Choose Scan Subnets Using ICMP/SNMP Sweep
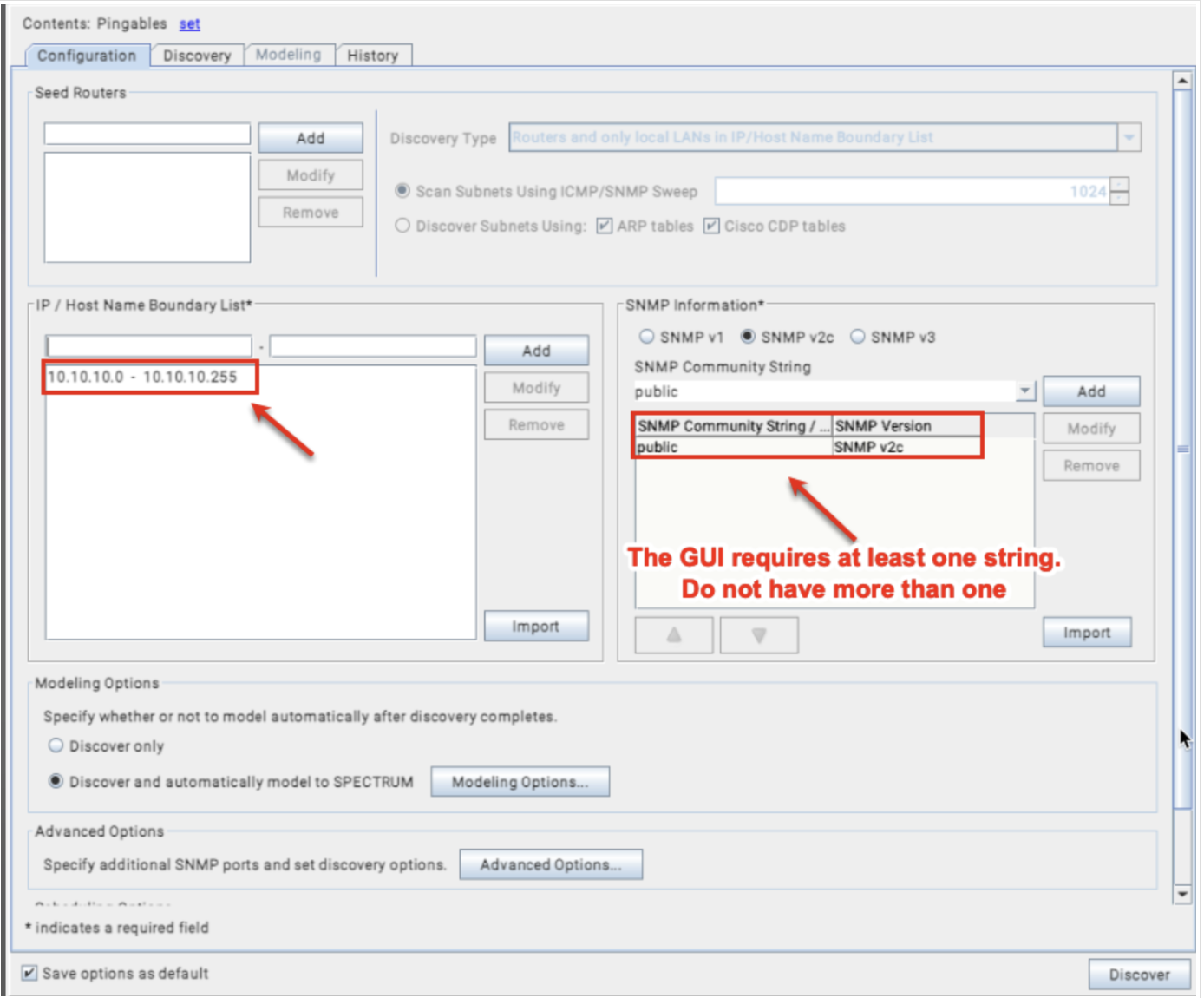Viewport: 1204px width, 998px height. pyautogui.click(x=402, y=190)
